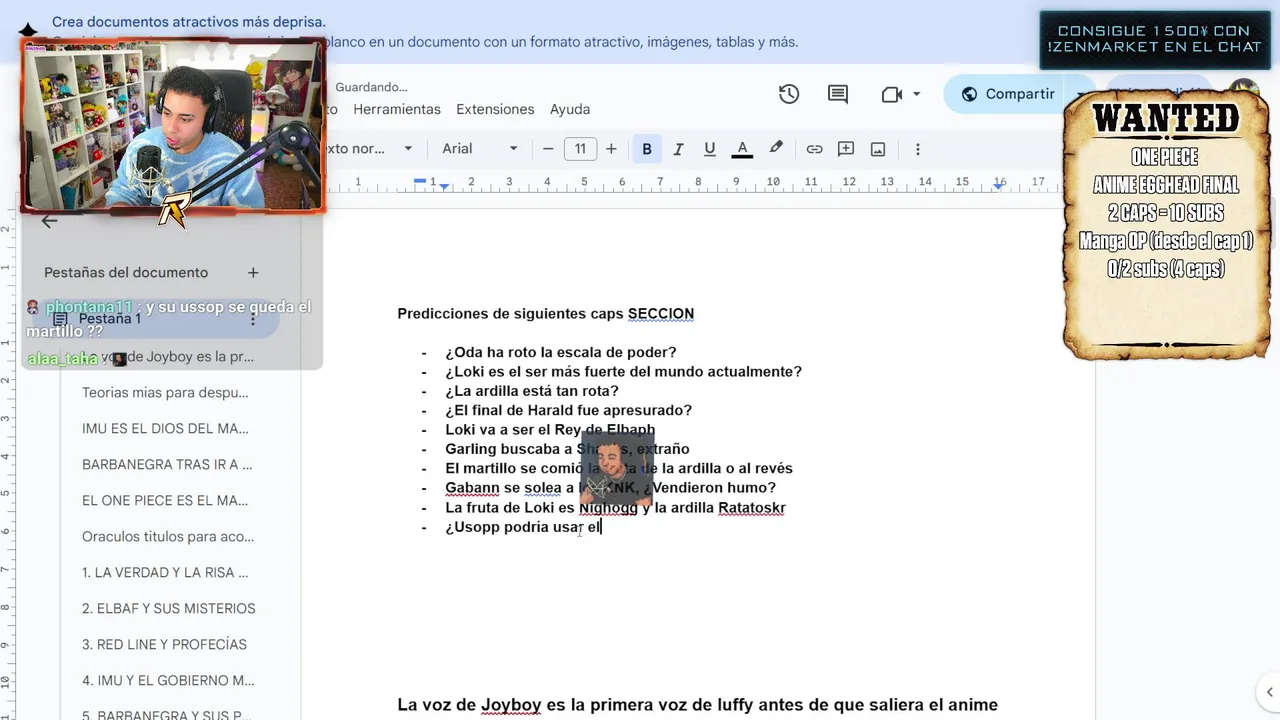Click the streamer webcam overlay
This screenshot has height=720, width=1280.
[x=174, y=126]
